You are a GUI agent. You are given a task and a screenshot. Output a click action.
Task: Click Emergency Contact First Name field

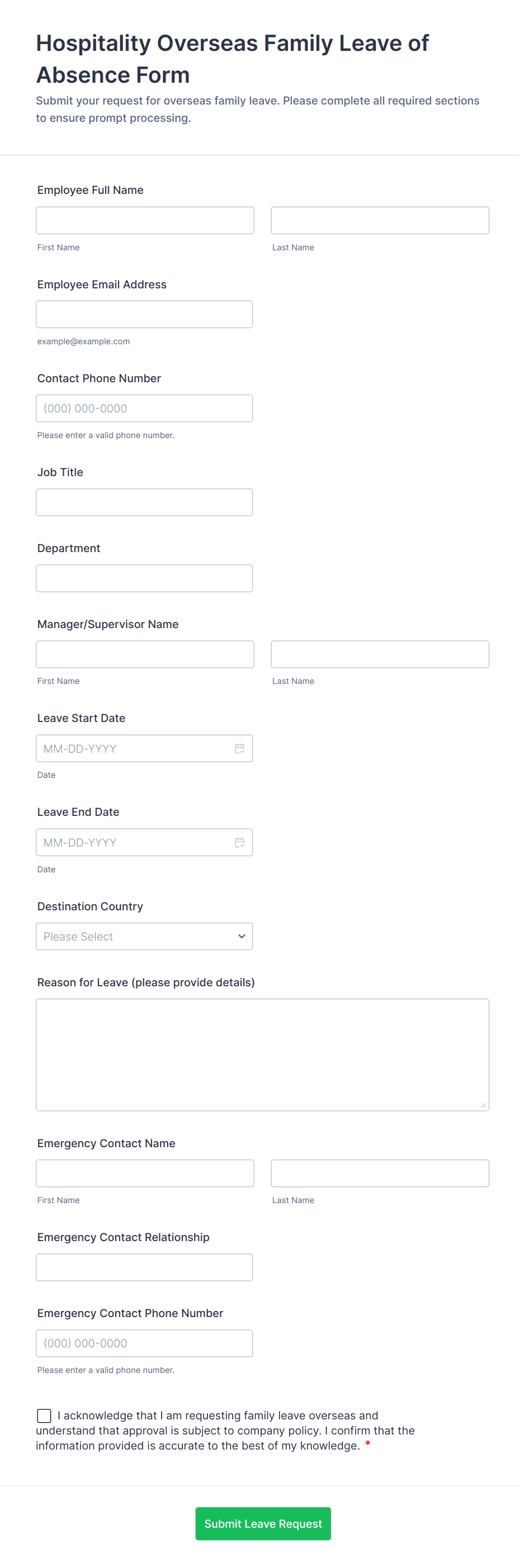145,1173
